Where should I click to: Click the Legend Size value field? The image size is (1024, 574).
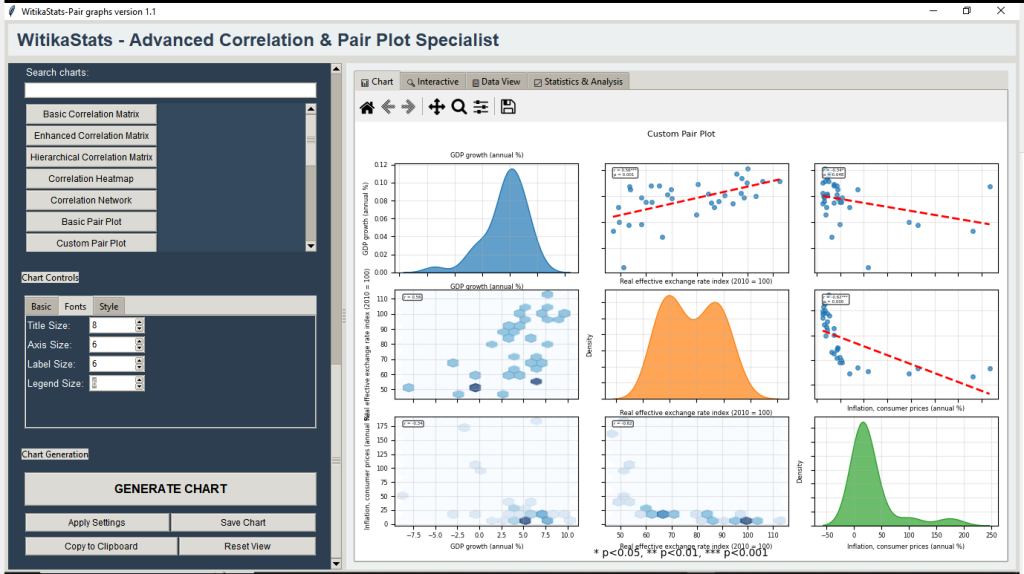(112, 383)
